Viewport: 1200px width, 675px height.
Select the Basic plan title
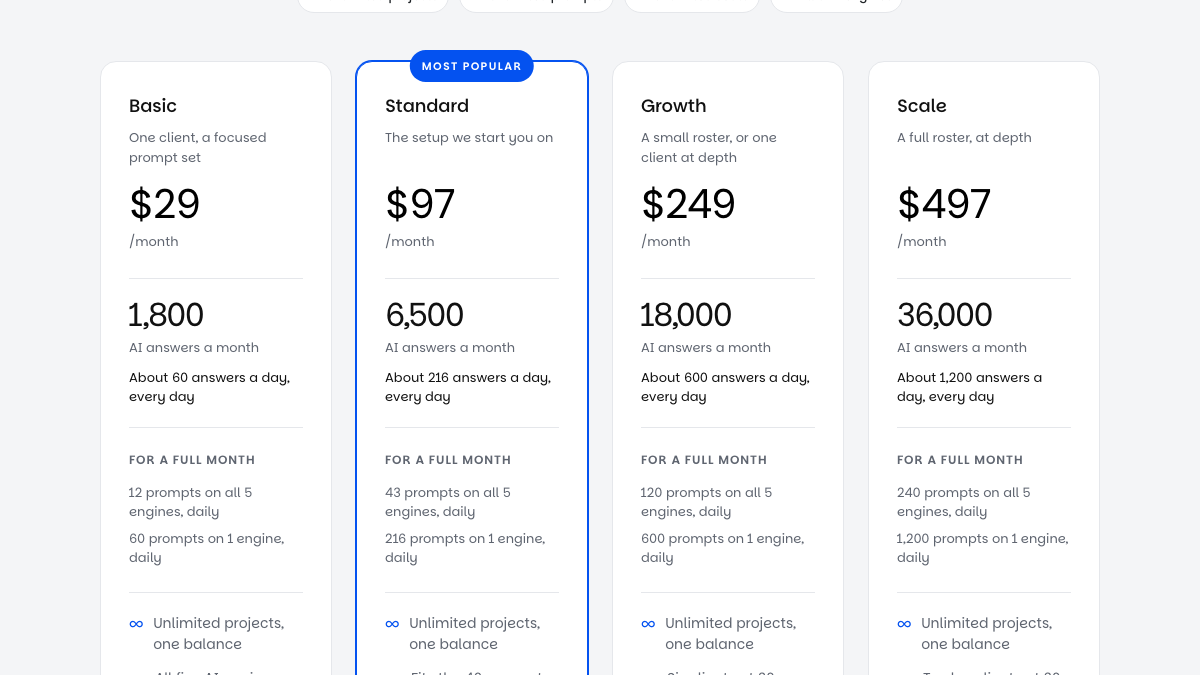153,106
